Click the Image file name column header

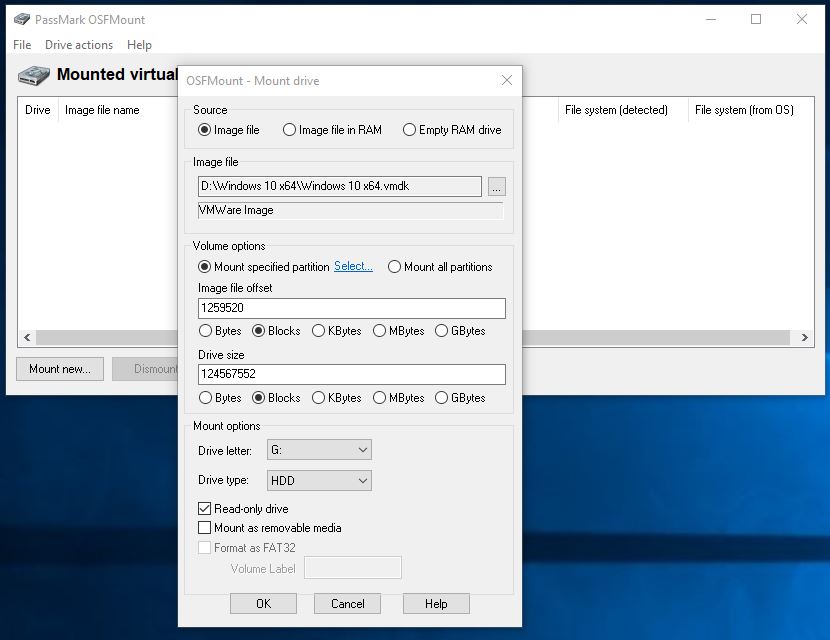(102, 110)
